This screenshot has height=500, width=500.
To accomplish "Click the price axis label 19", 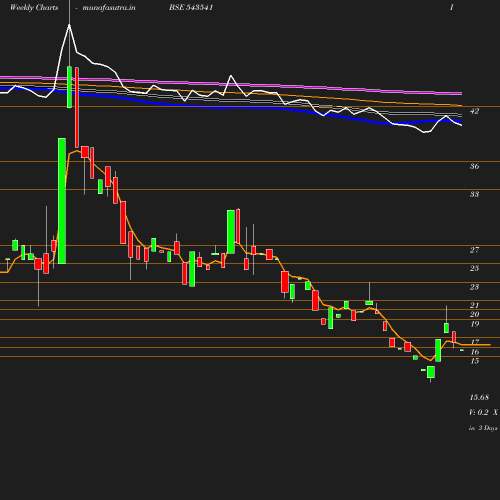I will coord(474,324).
